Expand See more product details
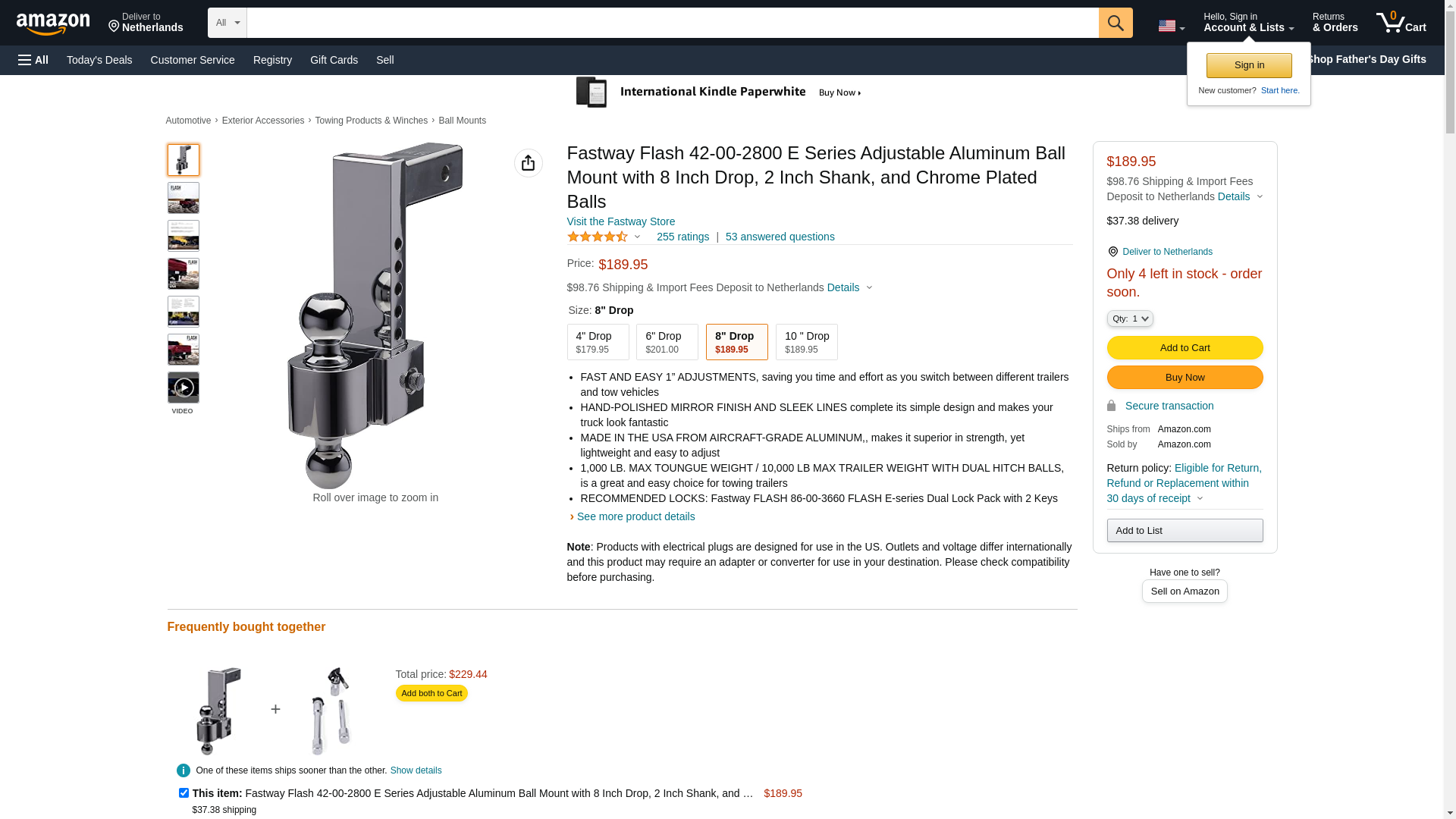1456x819 pixels. [635, 516]
